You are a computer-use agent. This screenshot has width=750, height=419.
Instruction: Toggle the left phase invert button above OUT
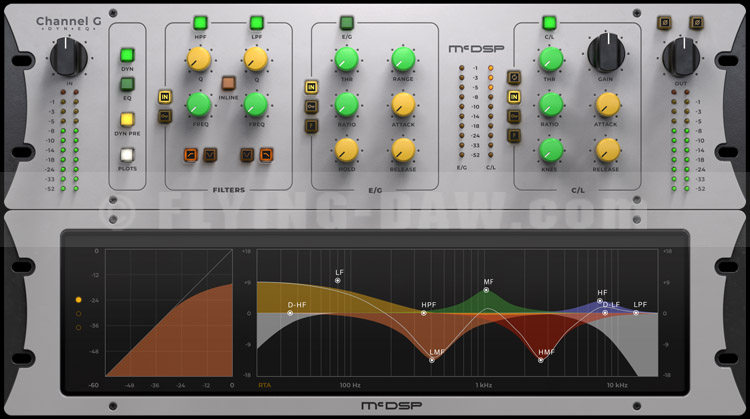coord(664,22)
